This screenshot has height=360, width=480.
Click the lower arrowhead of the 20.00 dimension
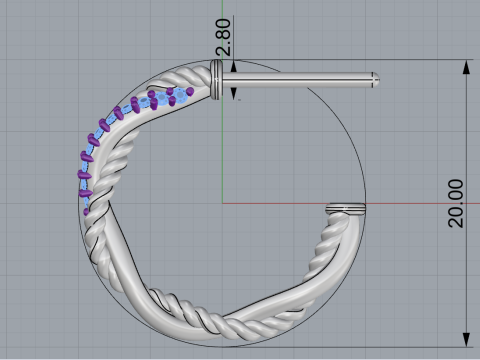click(467, 340)
